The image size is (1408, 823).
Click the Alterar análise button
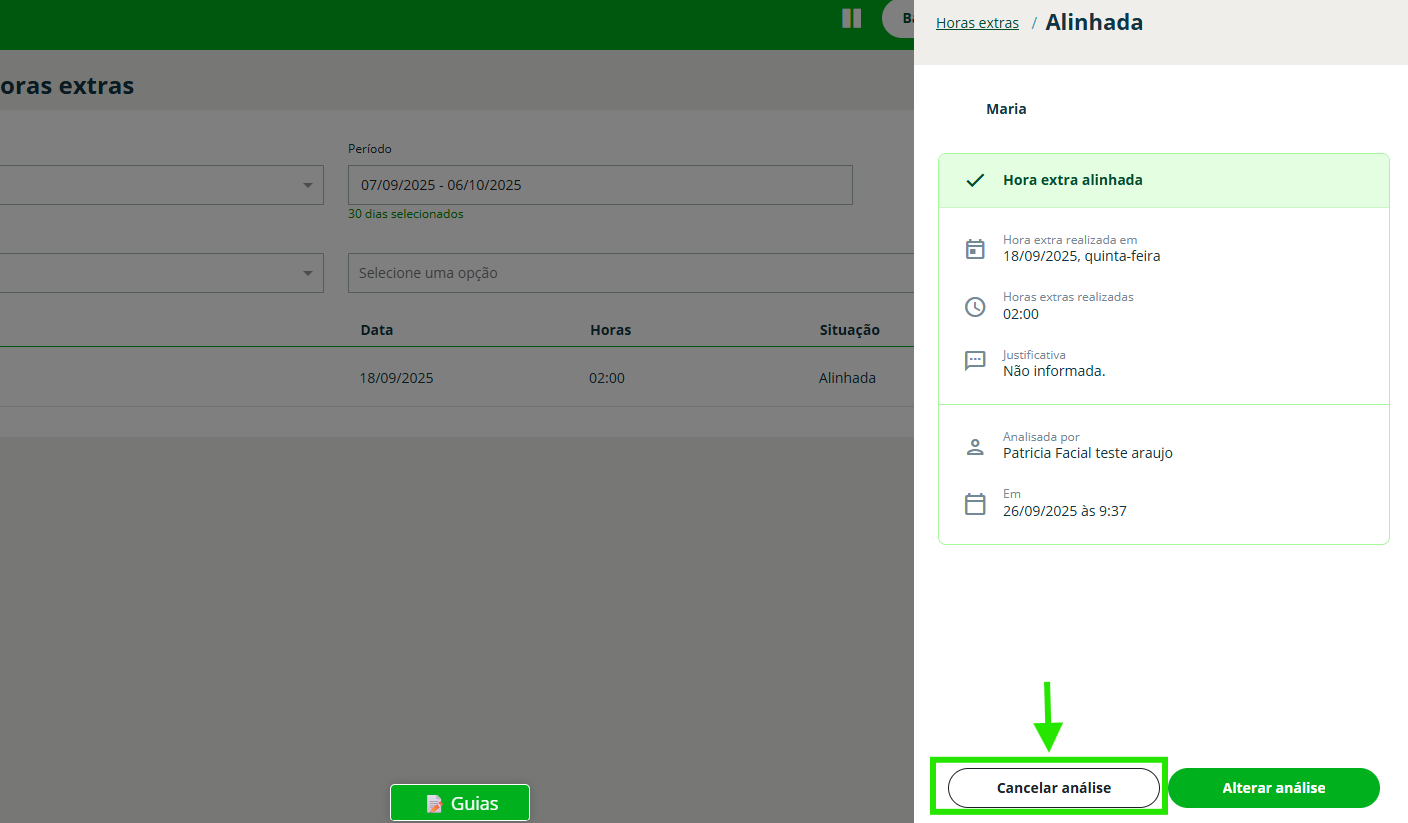pyautogui.click(x=1273, y=788)
